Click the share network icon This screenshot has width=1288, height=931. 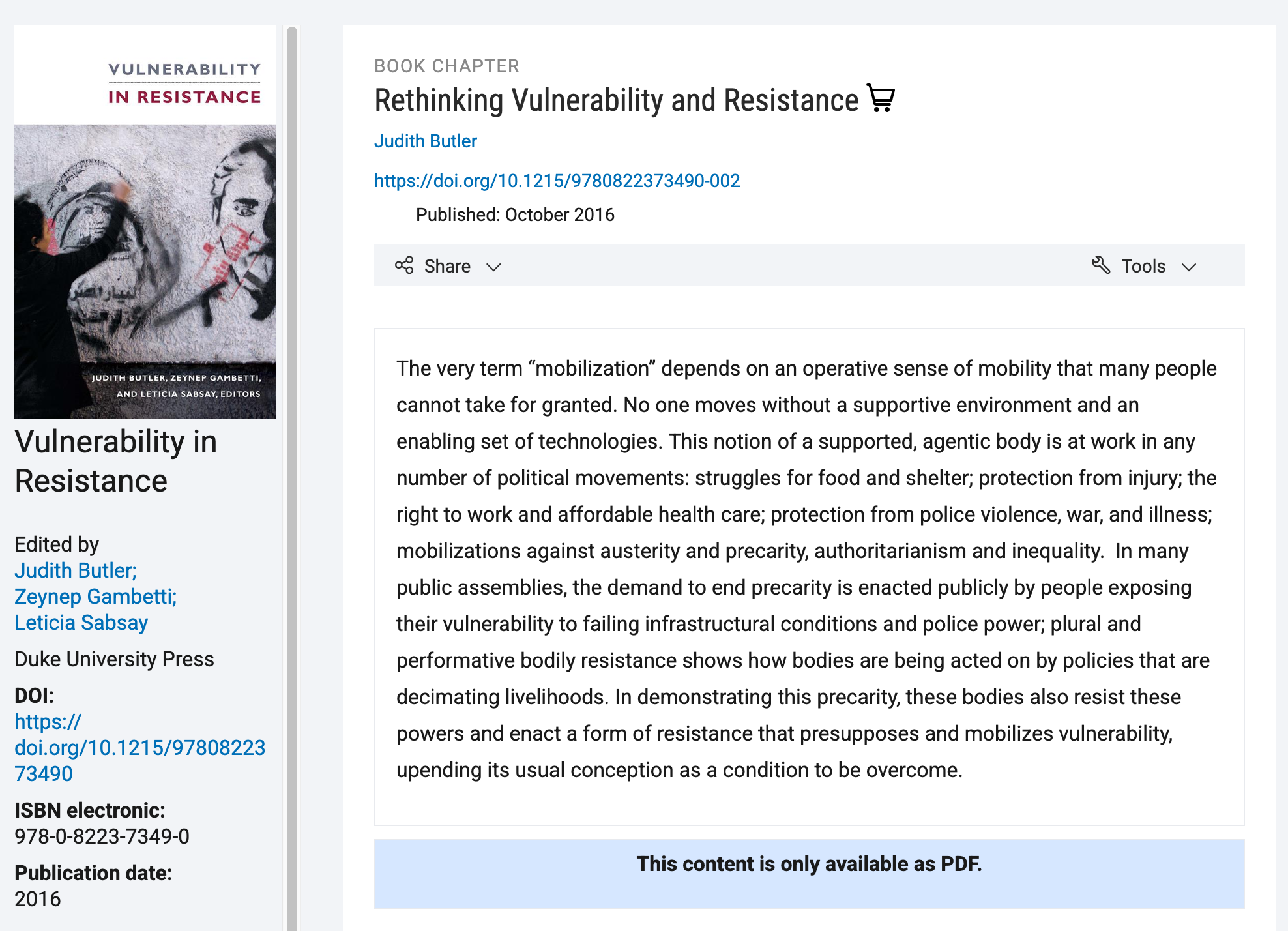404,265
